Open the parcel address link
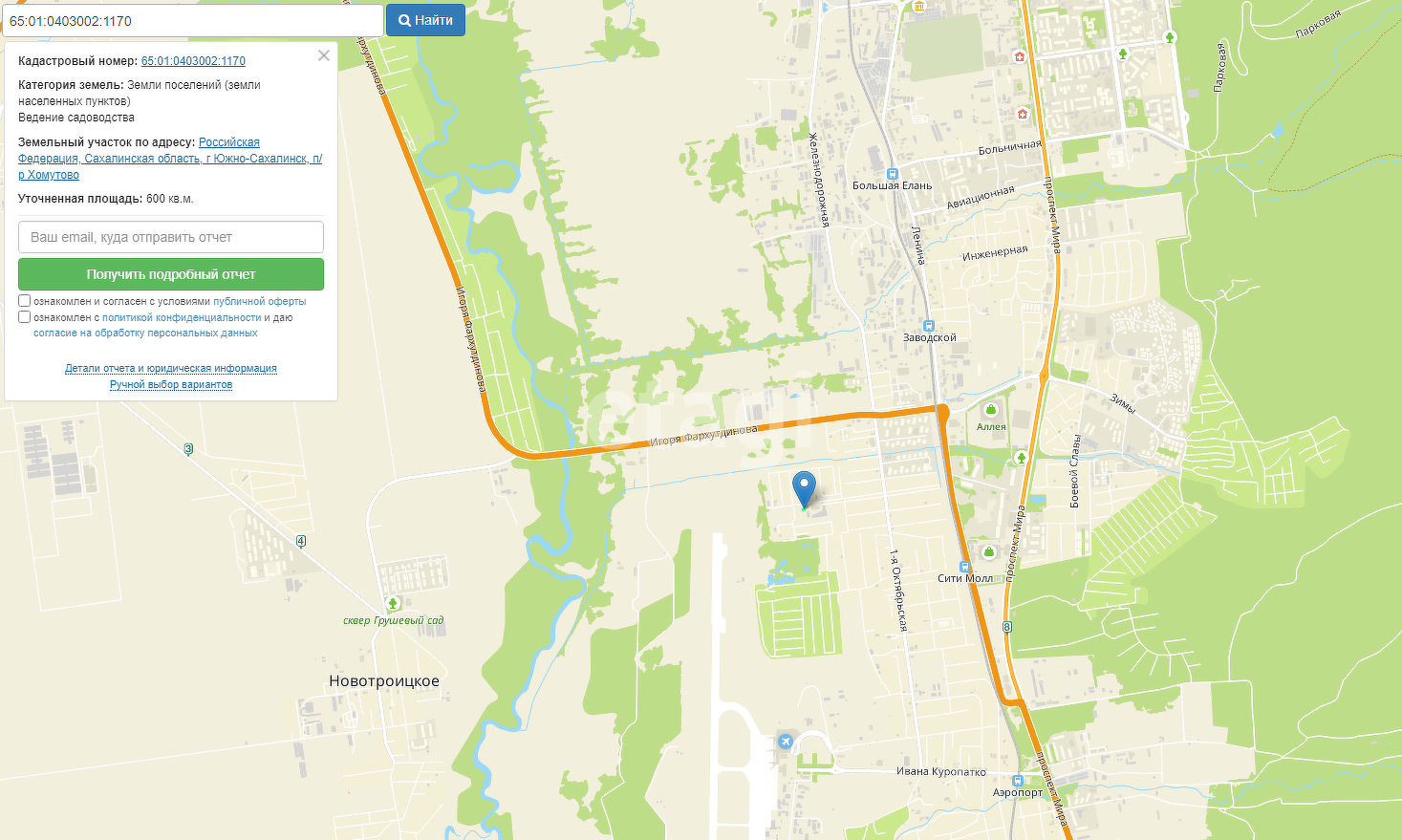This screenshot has width=1402, height=840. pos(170,159)
